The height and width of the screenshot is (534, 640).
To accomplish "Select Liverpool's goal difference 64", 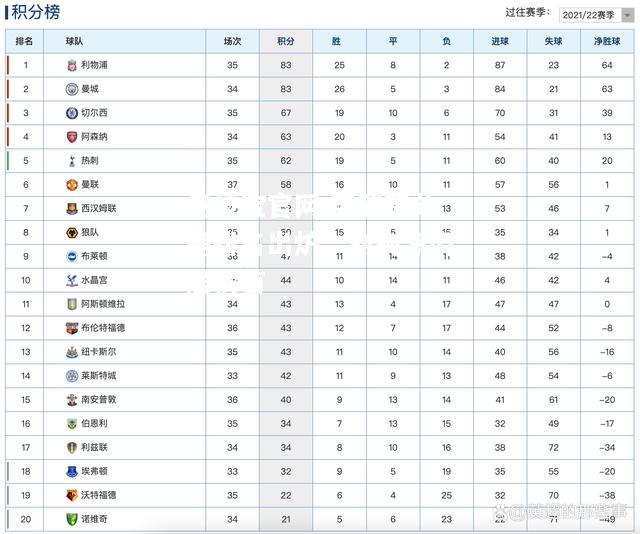I will (x=607, y=65).
